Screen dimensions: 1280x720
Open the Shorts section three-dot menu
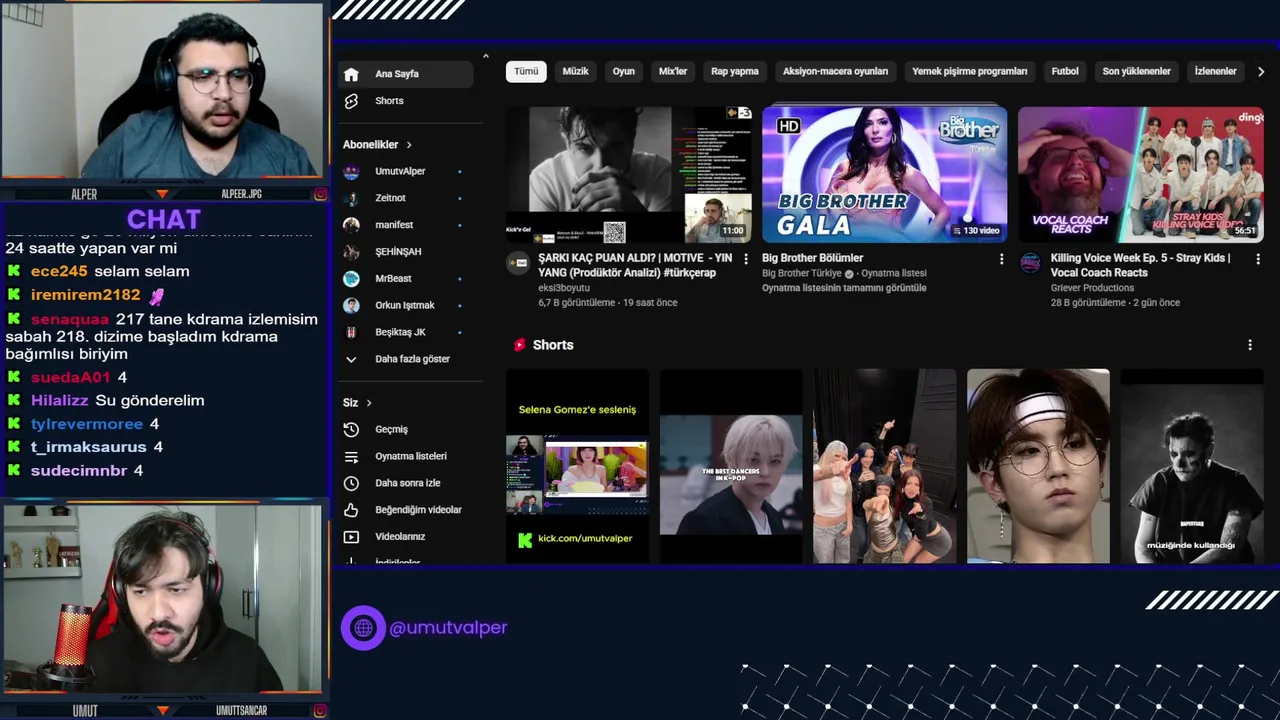(1249, 345)
